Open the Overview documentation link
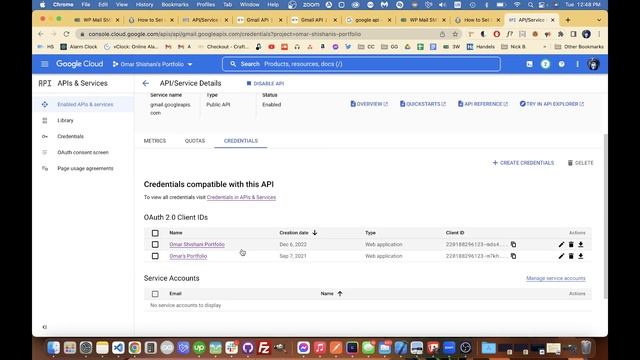 pyautogui.click(x=369, y=104)
